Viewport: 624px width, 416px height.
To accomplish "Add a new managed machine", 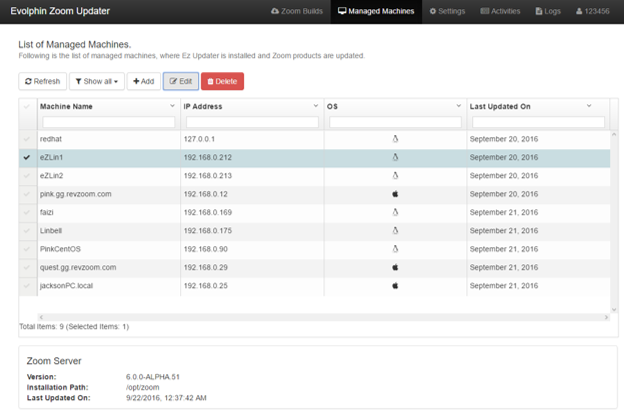I will pos(144,81).
